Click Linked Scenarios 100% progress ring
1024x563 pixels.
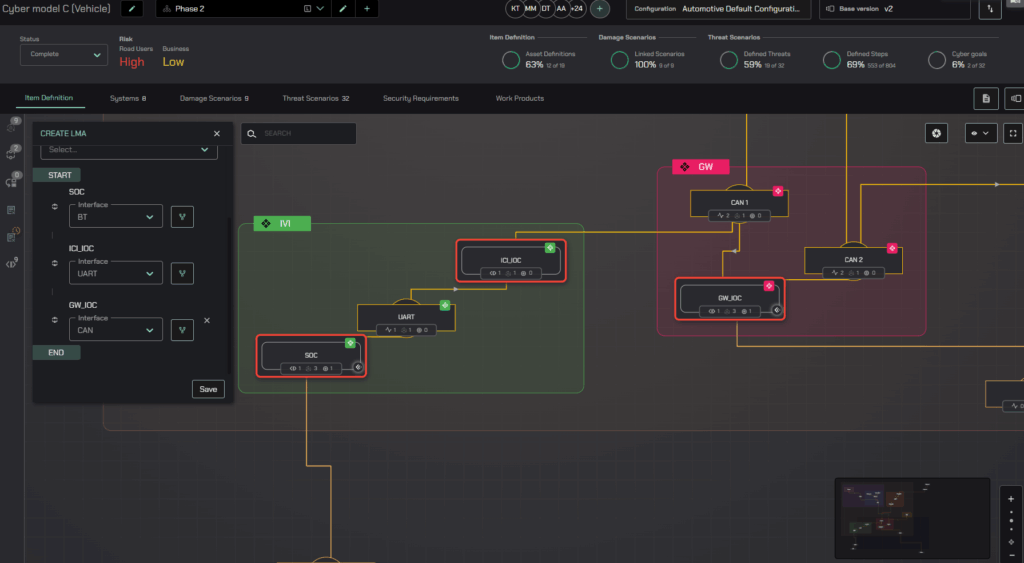tap(619, 60)
